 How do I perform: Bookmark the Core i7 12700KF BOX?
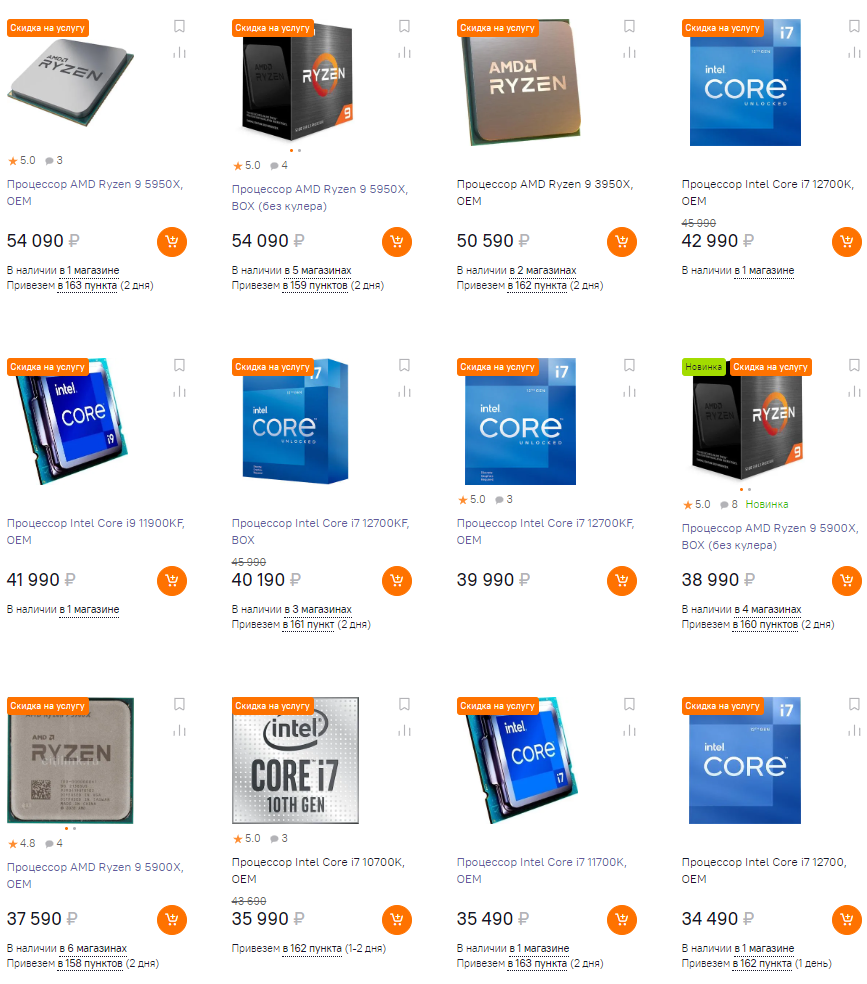(x=405, y=365)
